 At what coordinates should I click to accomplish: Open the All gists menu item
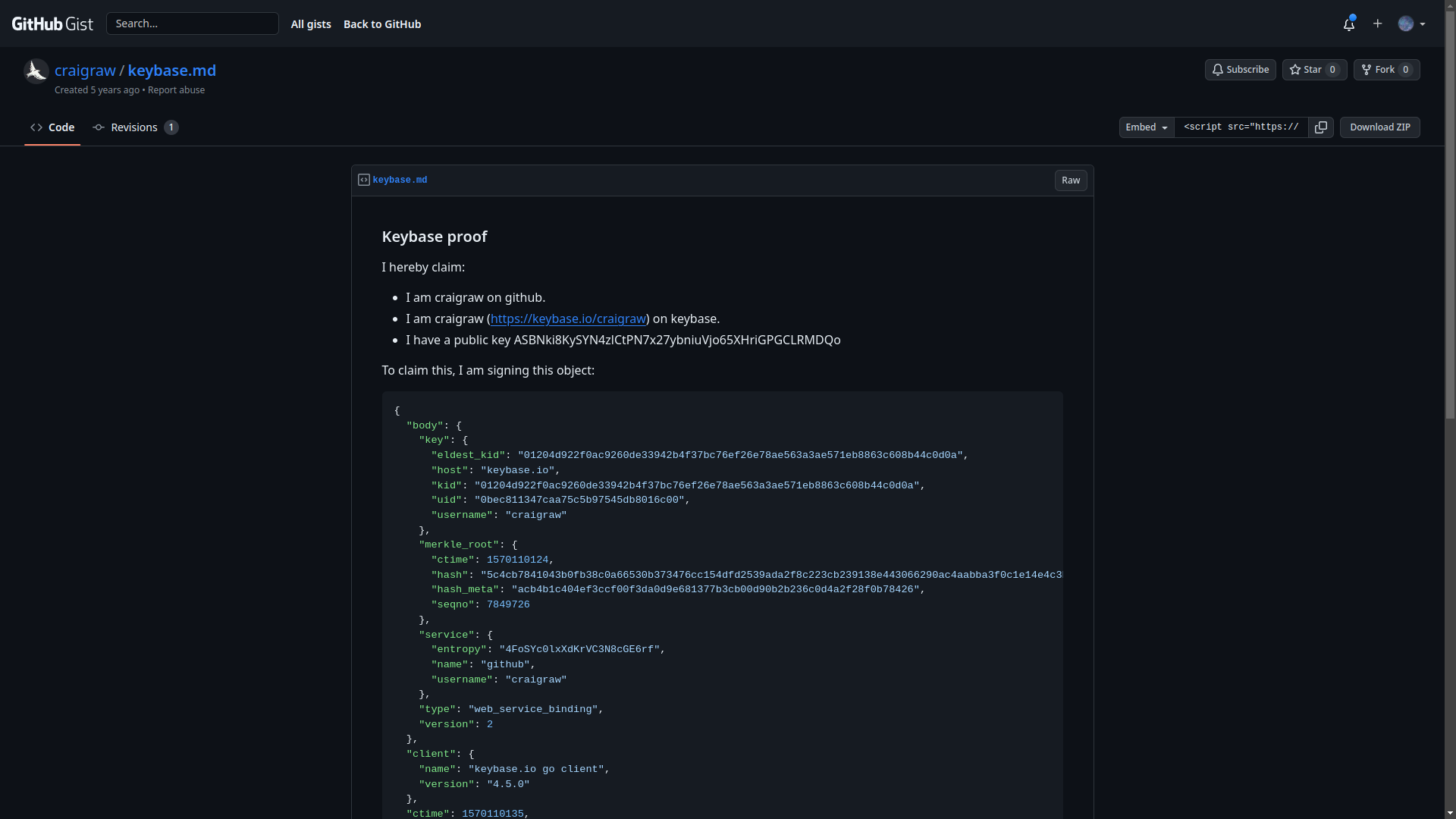click(311, 24)
